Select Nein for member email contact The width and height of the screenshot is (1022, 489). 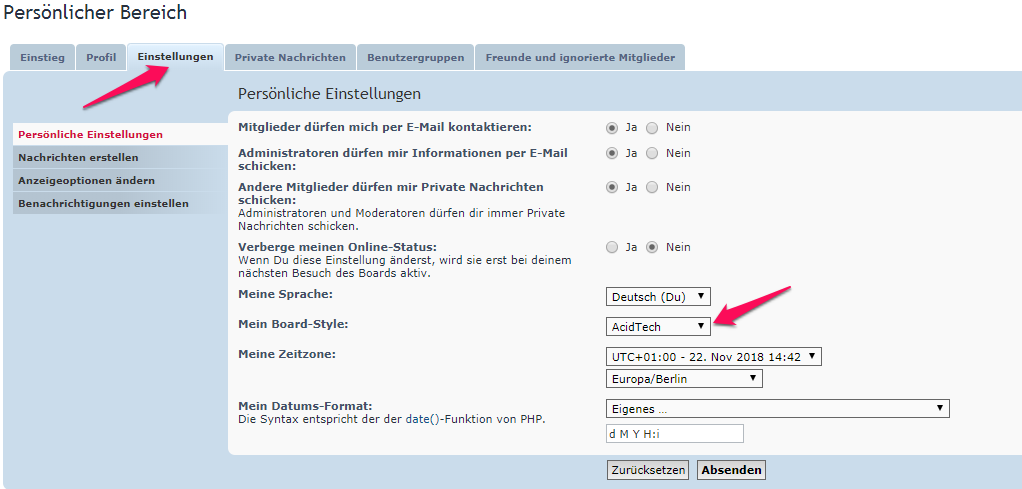click(x=652, y=128)
